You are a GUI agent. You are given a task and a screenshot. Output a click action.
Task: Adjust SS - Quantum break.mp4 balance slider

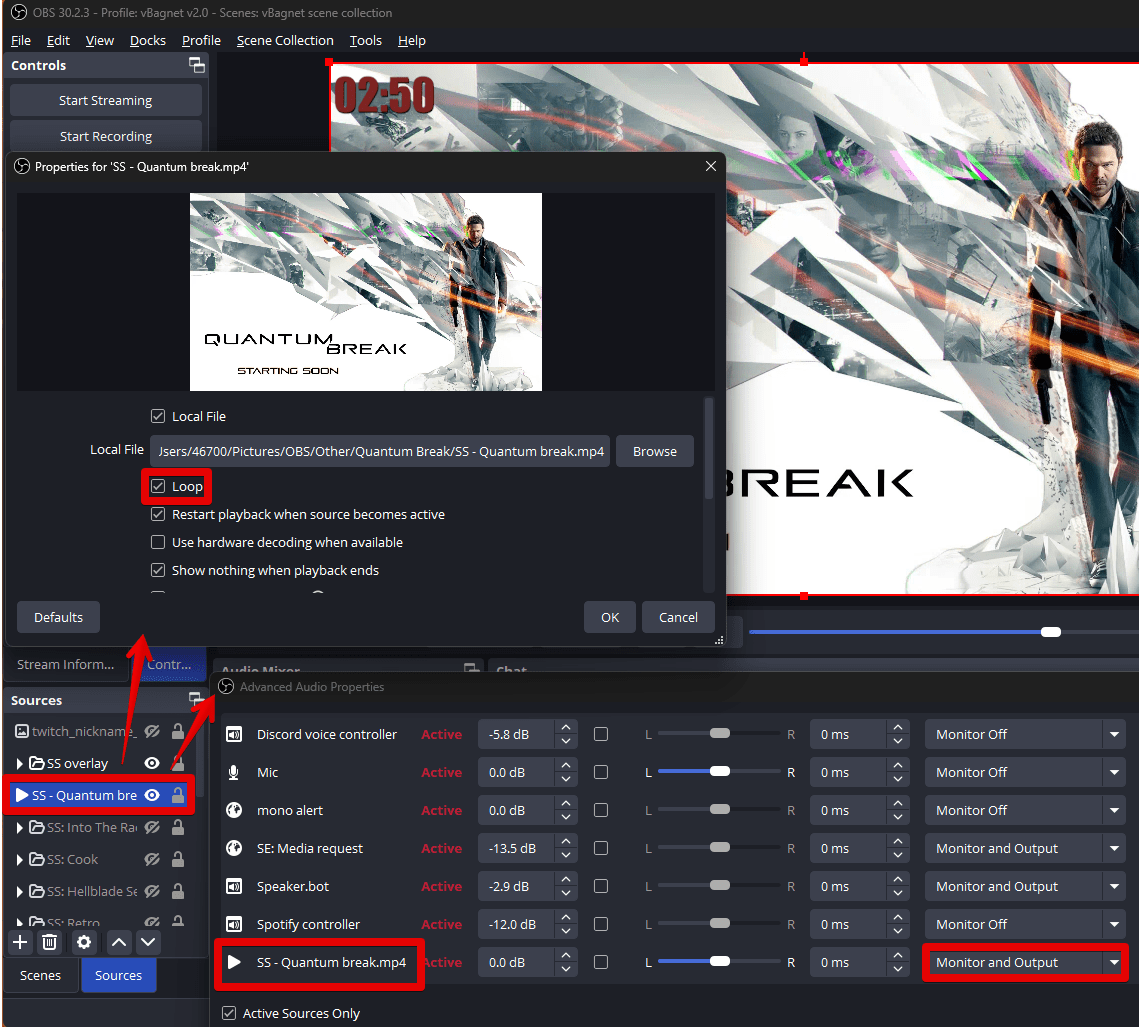coord(719,961)
